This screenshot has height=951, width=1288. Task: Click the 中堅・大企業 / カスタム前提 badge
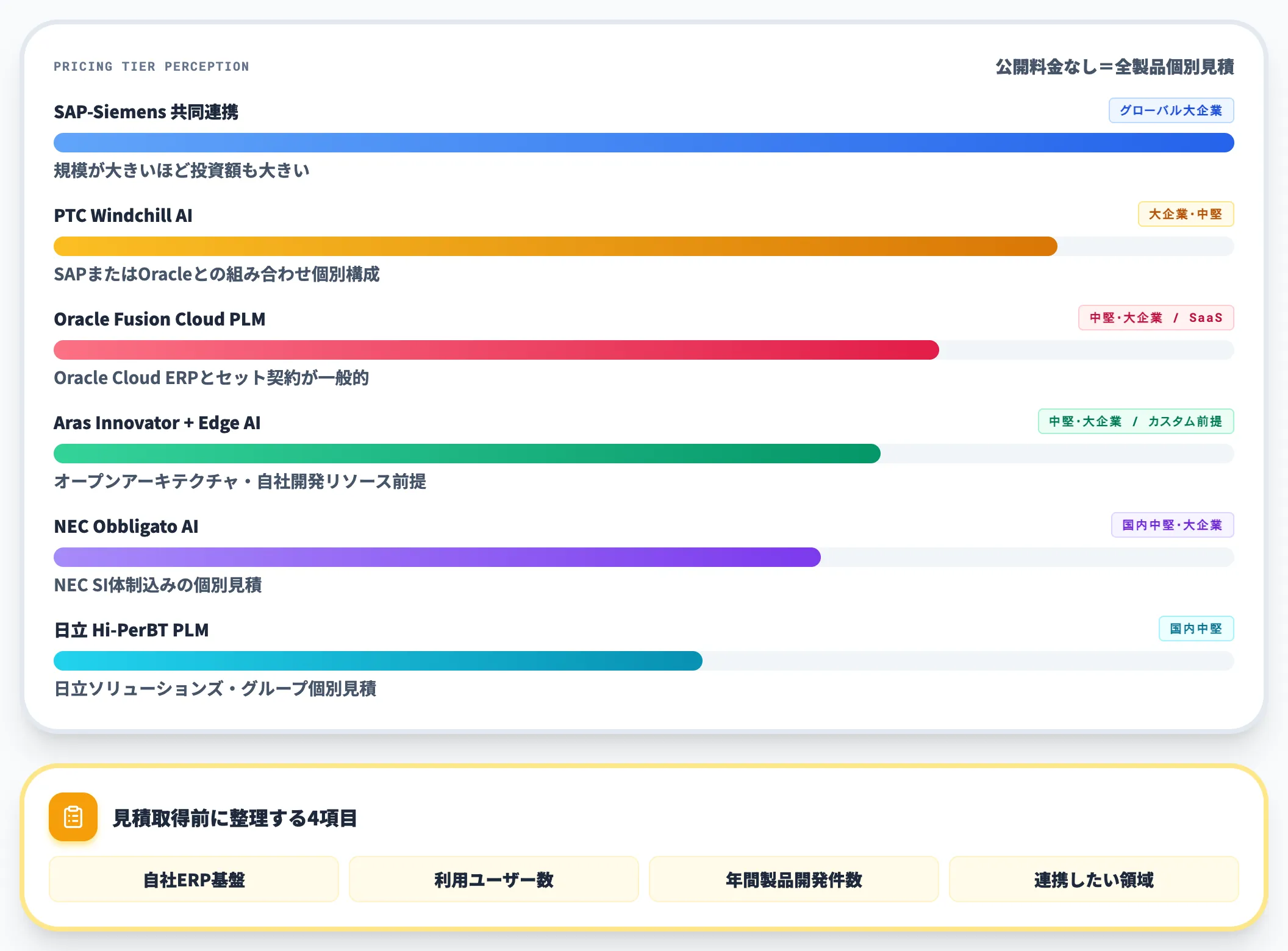1136,421
